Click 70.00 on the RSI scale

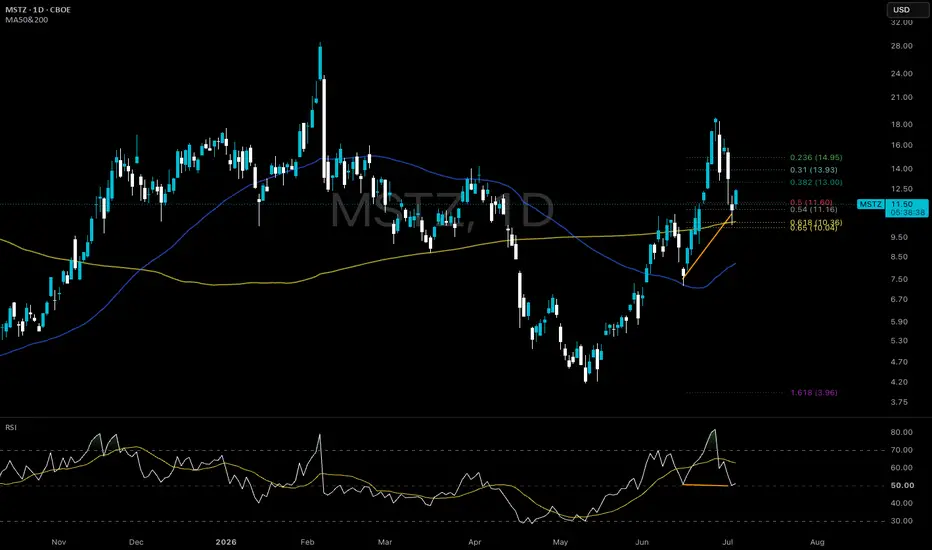[902, 450]
